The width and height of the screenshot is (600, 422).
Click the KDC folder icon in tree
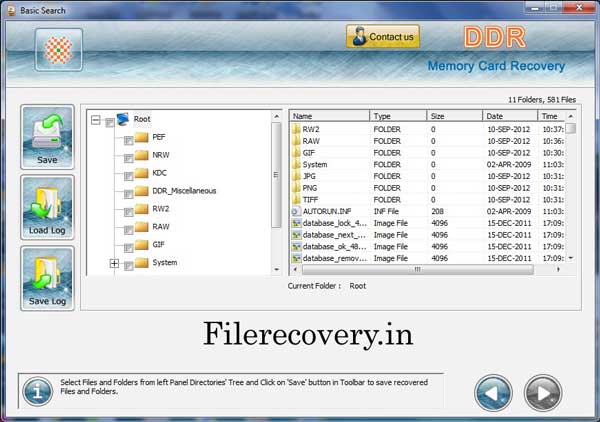pos(142,173)
